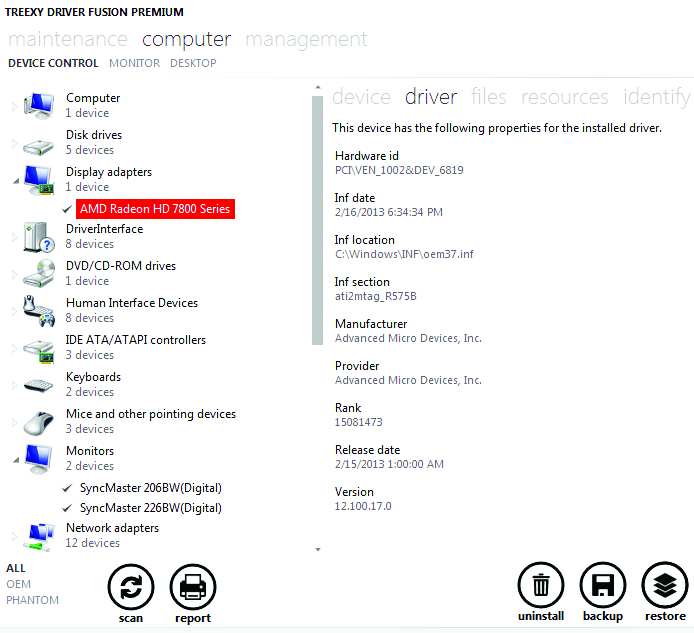Click Inf location C:\Windows\INF\oem37.inf
This screenshot has width=694, height=633.
pyautogui.click(x=404, y=254)
